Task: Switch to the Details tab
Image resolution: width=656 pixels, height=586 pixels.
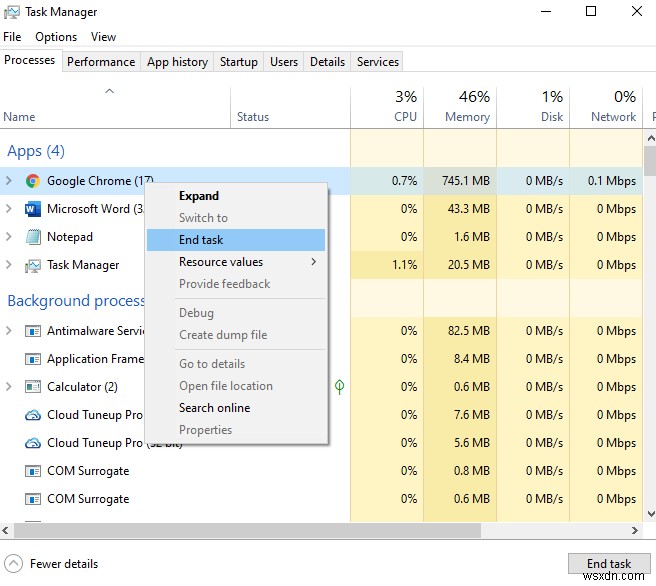Action: click(328, 62)
